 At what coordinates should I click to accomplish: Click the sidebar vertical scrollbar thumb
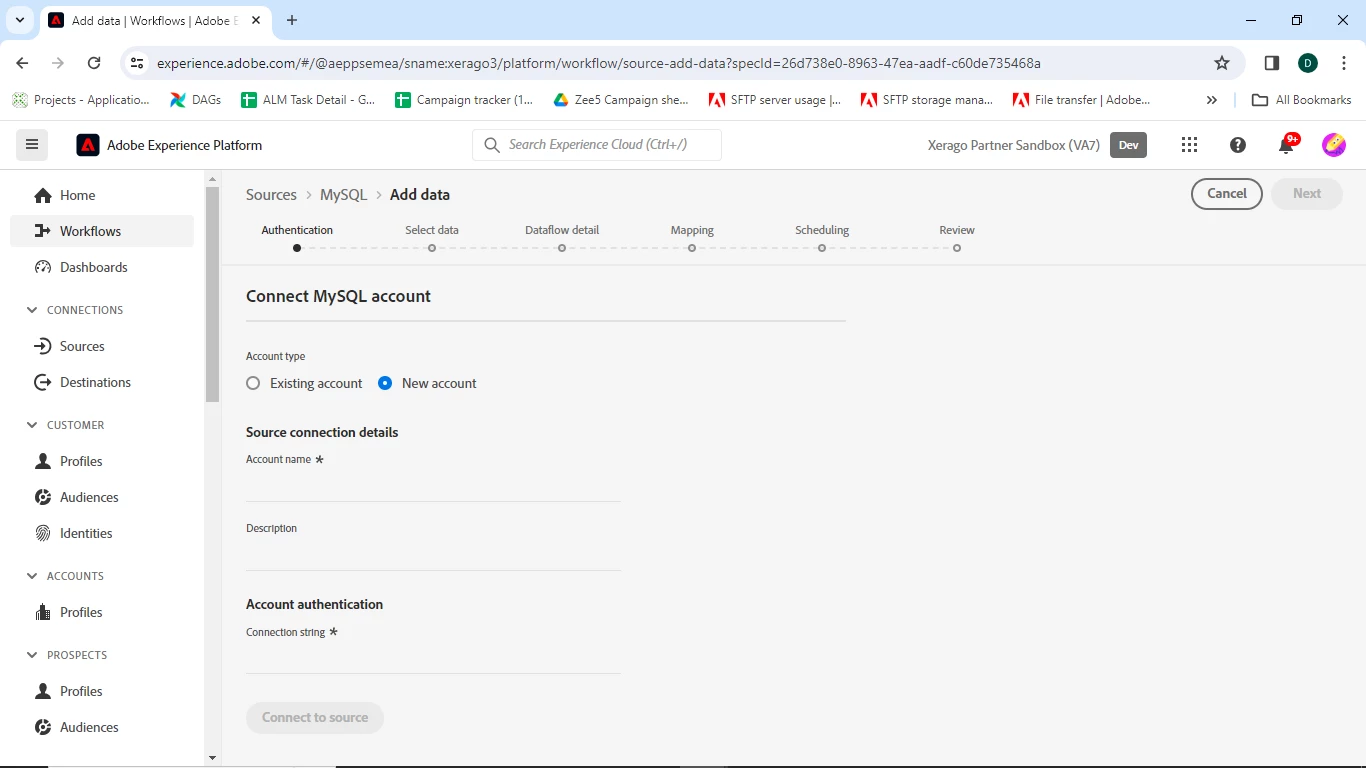click(212, 294)
